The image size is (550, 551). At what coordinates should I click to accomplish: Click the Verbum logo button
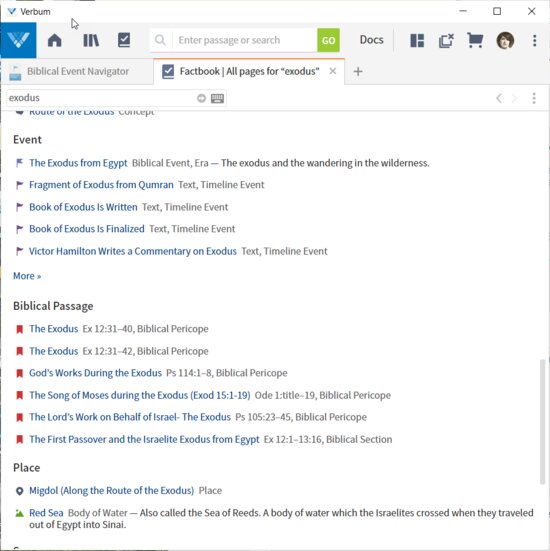[x=18, y=40]
